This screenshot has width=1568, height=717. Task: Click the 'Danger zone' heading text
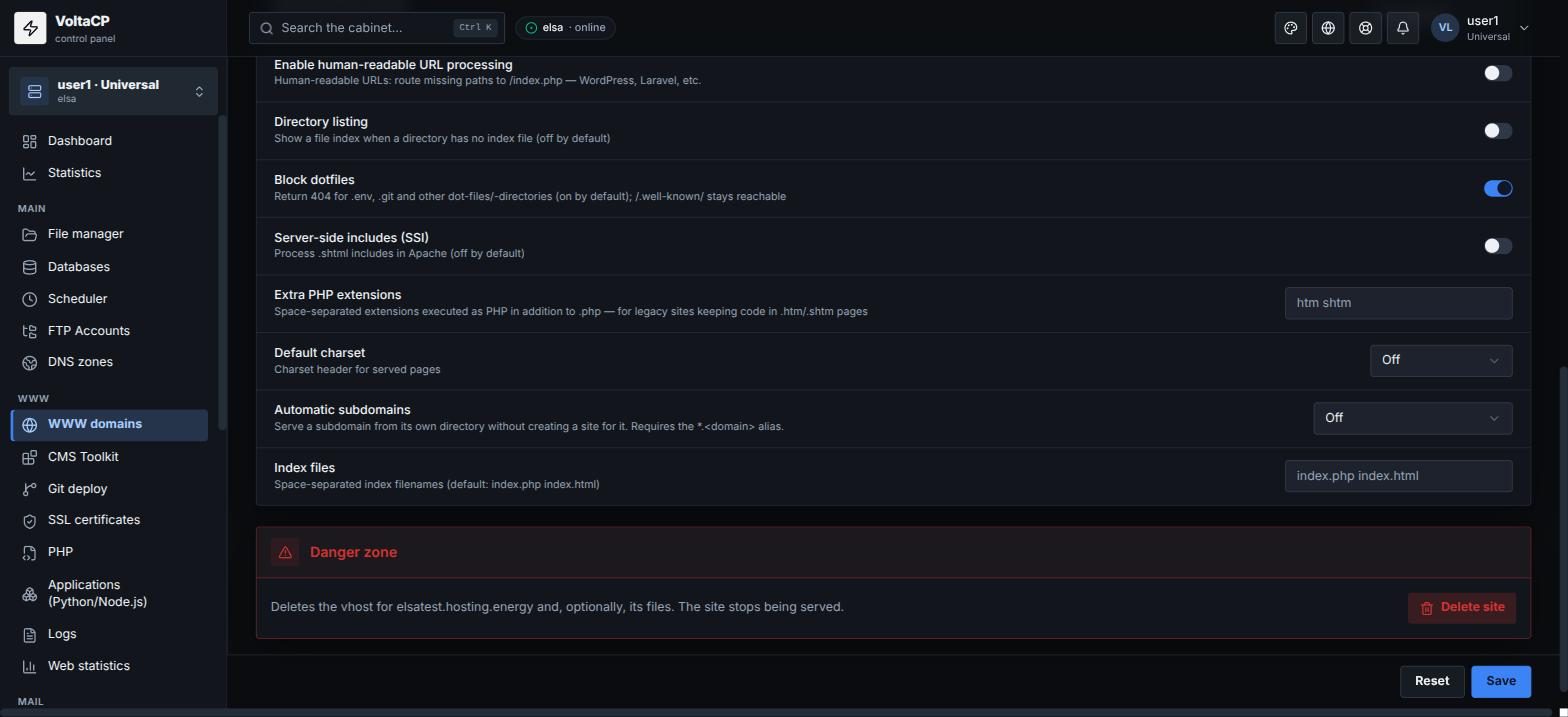click(x=353, y=552)
